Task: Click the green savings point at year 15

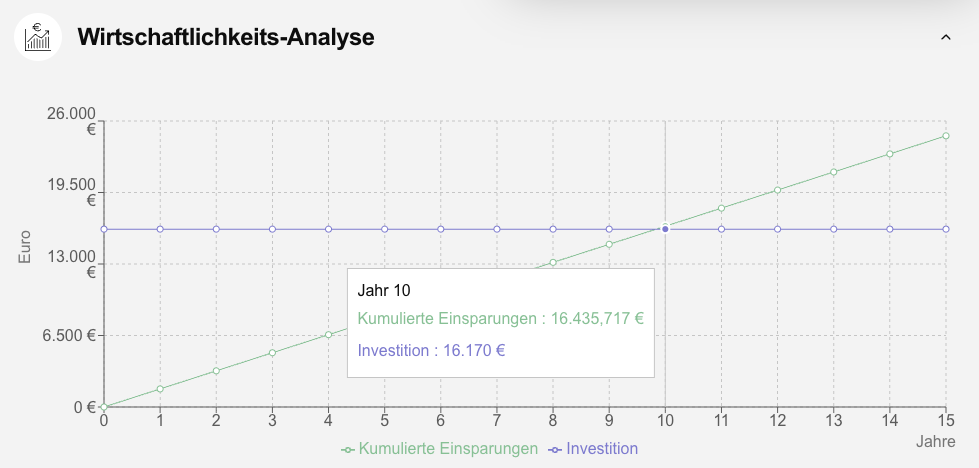Action: coord(945,136)
